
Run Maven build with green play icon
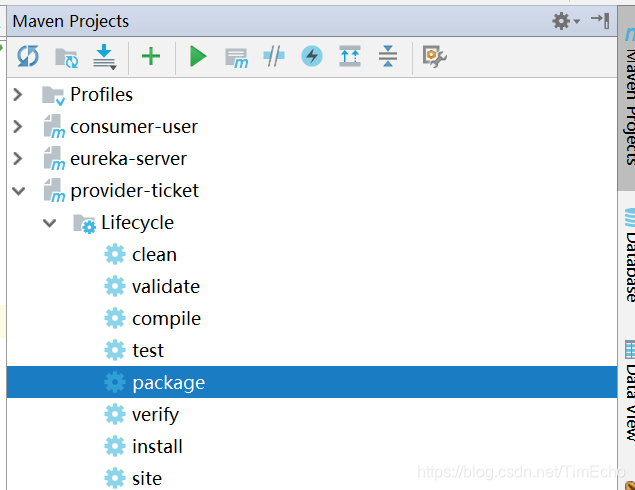point(198,56)
